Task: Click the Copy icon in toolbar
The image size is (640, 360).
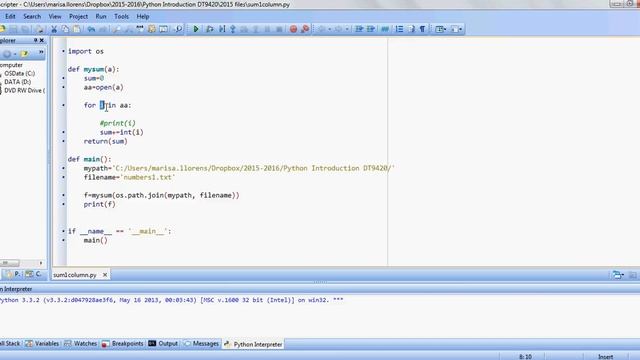Action: (65, 29)
